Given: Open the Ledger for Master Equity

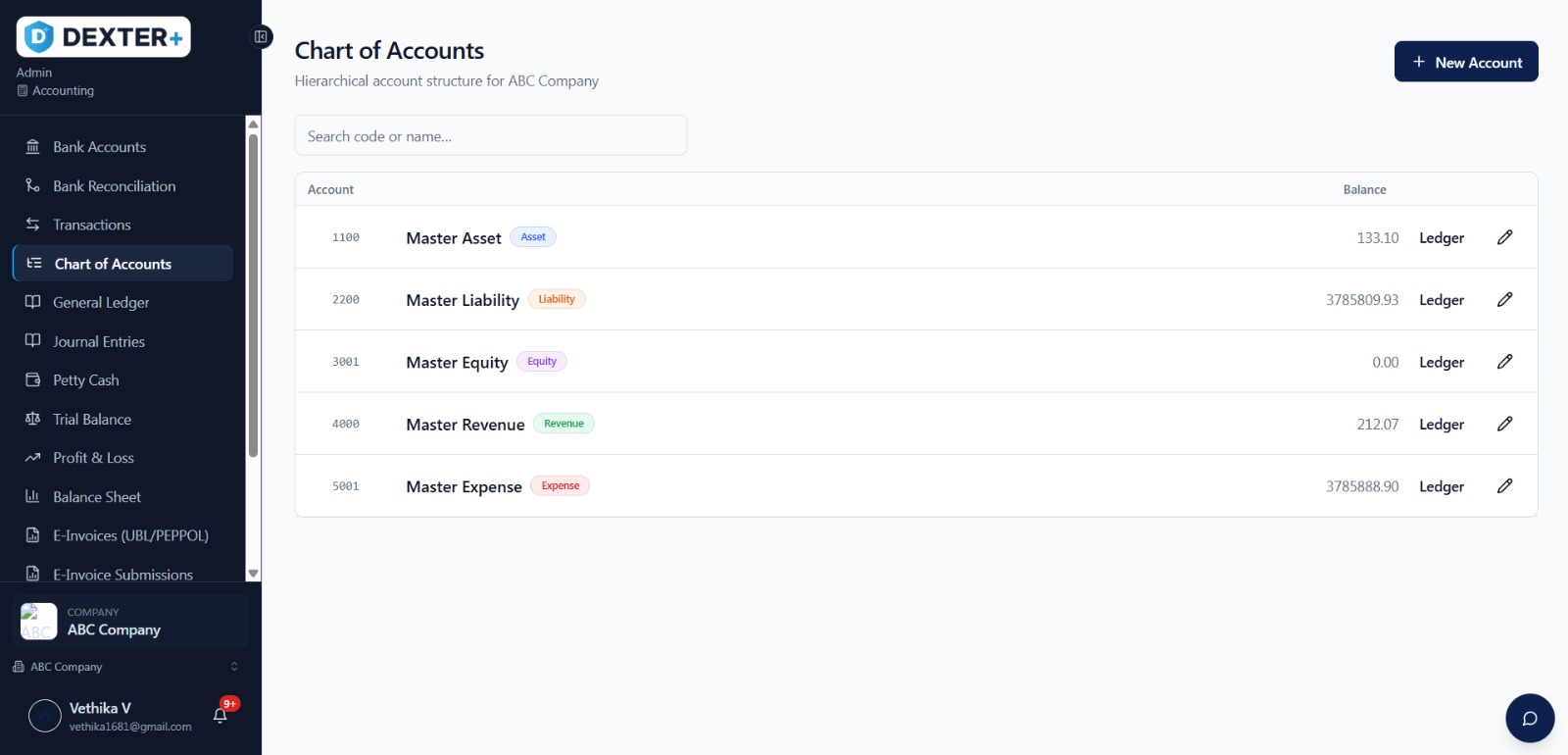Looking at the screenshot, I should click(x=1442, y=363).
